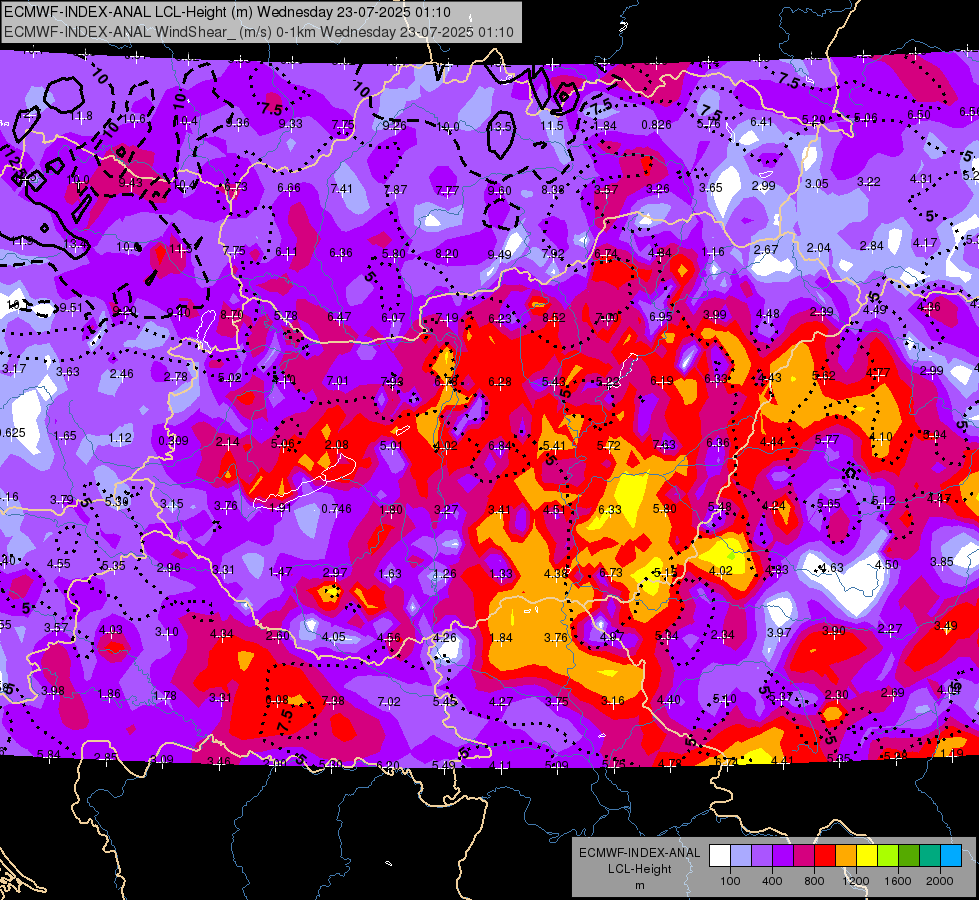This screenshot has width=979, height=900.
Task: Click the legend label '400'
Action: 772,881
